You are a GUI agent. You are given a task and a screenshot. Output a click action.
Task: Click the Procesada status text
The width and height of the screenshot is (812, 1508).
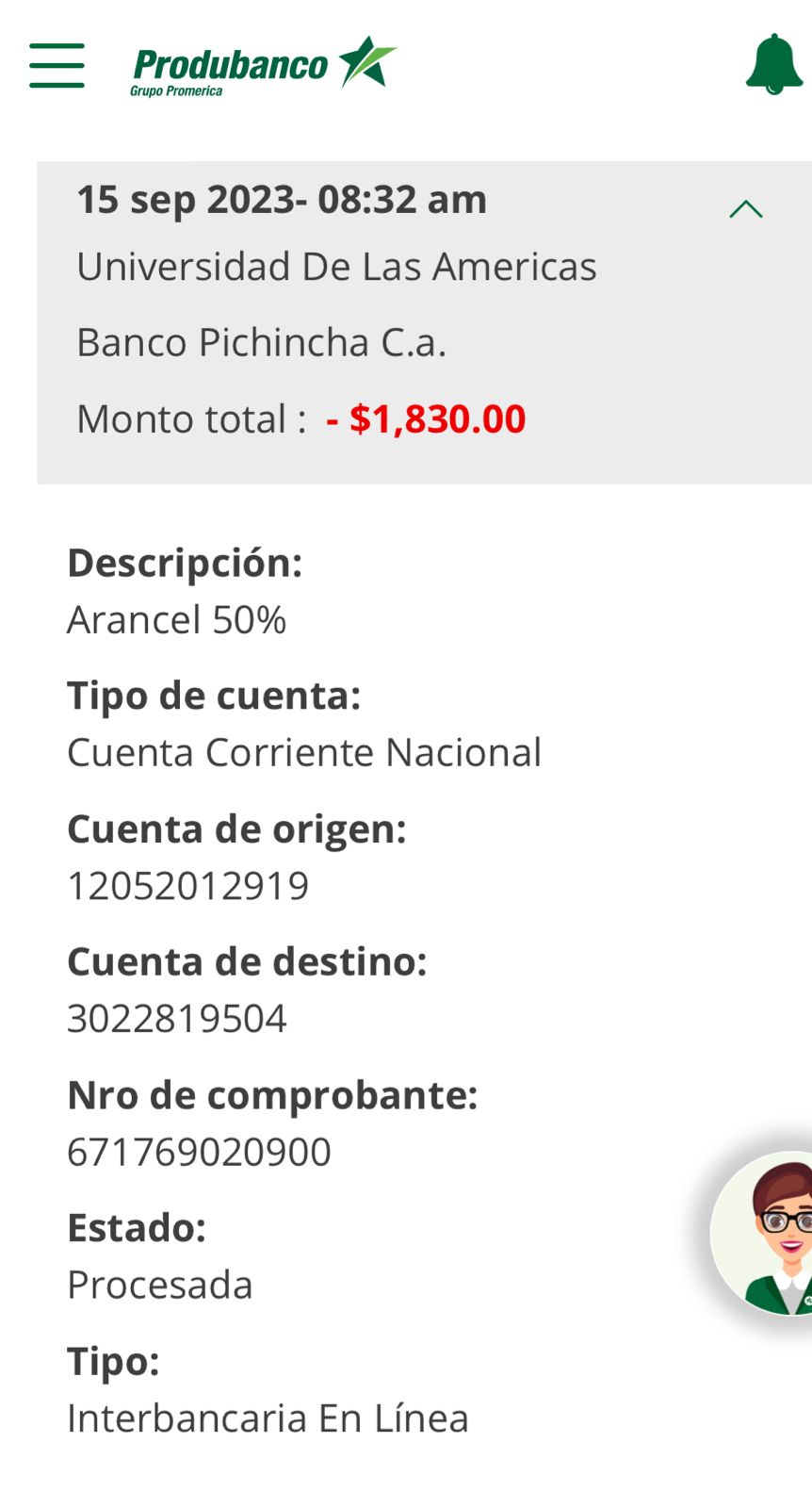click(160, 1285)
